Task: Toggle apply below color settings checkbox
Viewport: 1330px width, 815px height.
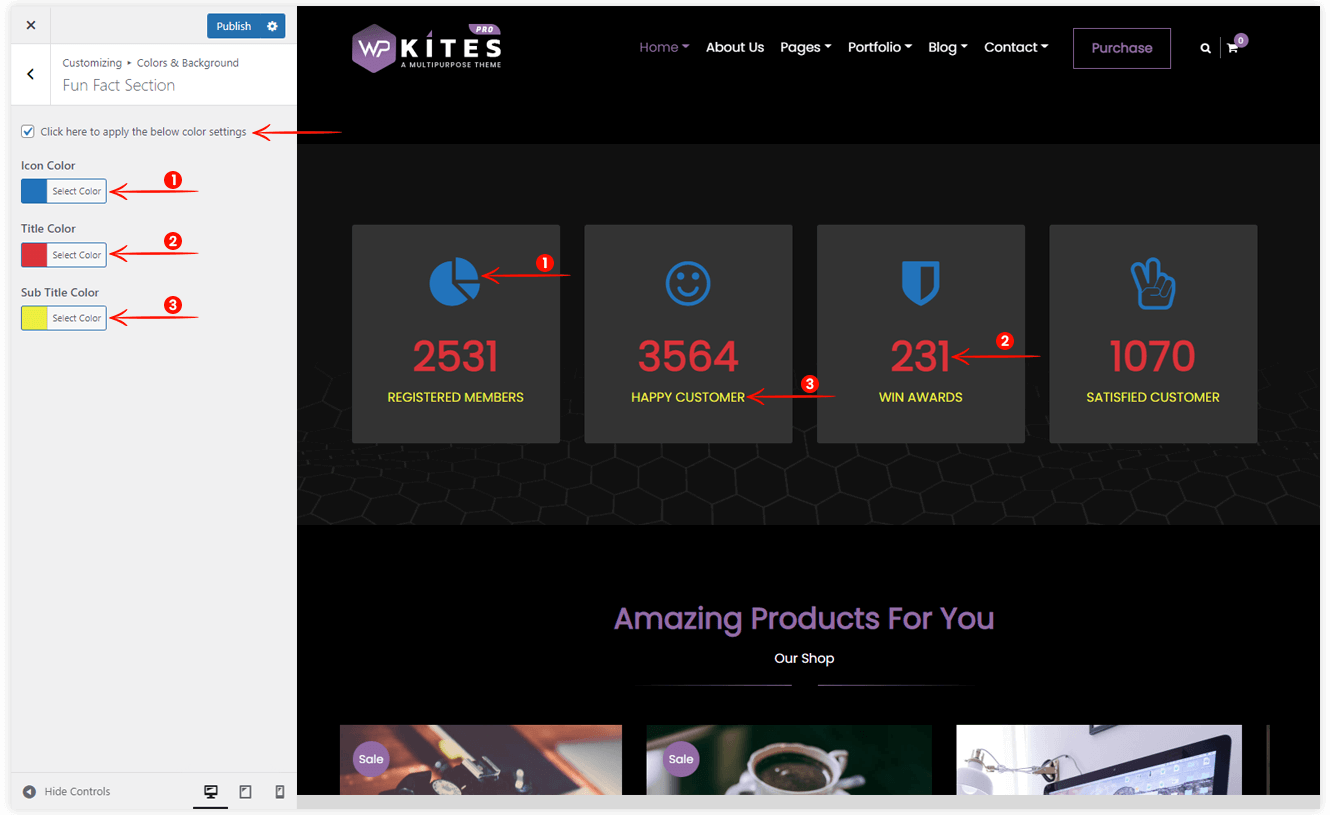Action: [28, 131]
